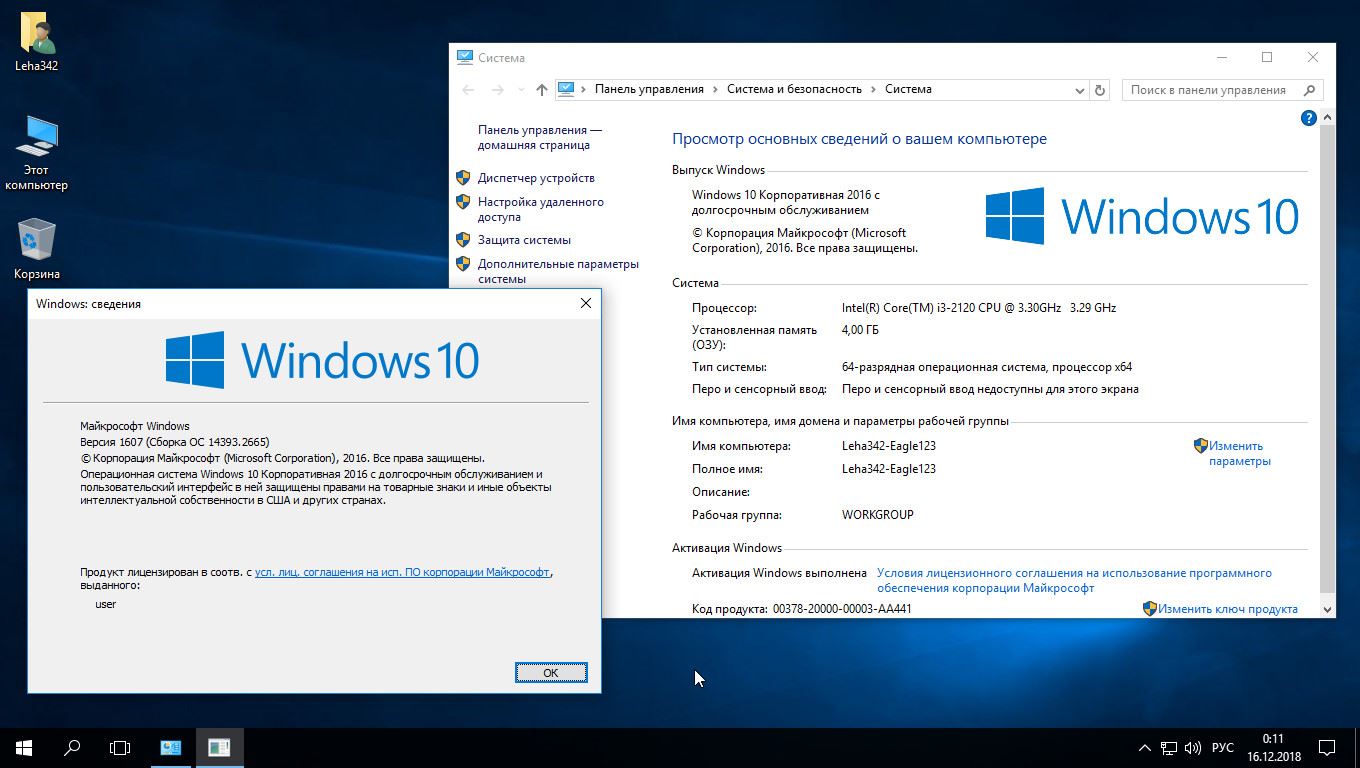Minimize the Система window
1360x768 pixels.
[x=1221, y=57]
